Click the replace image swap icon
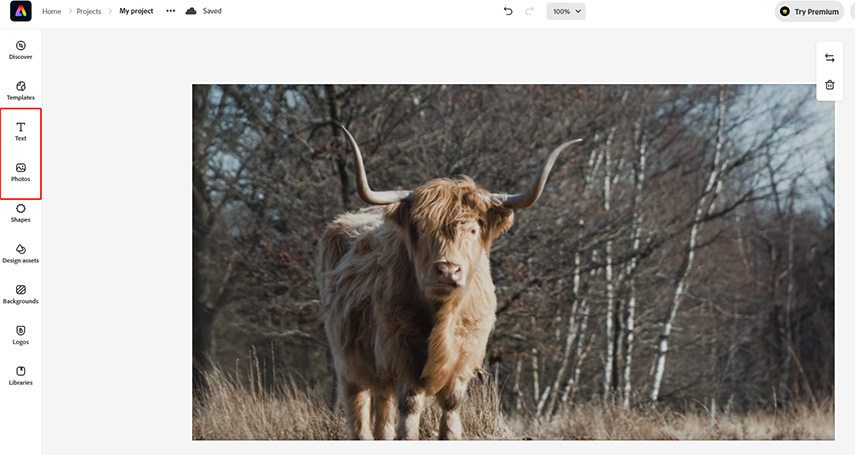855x455 pixels. [829, 58]
